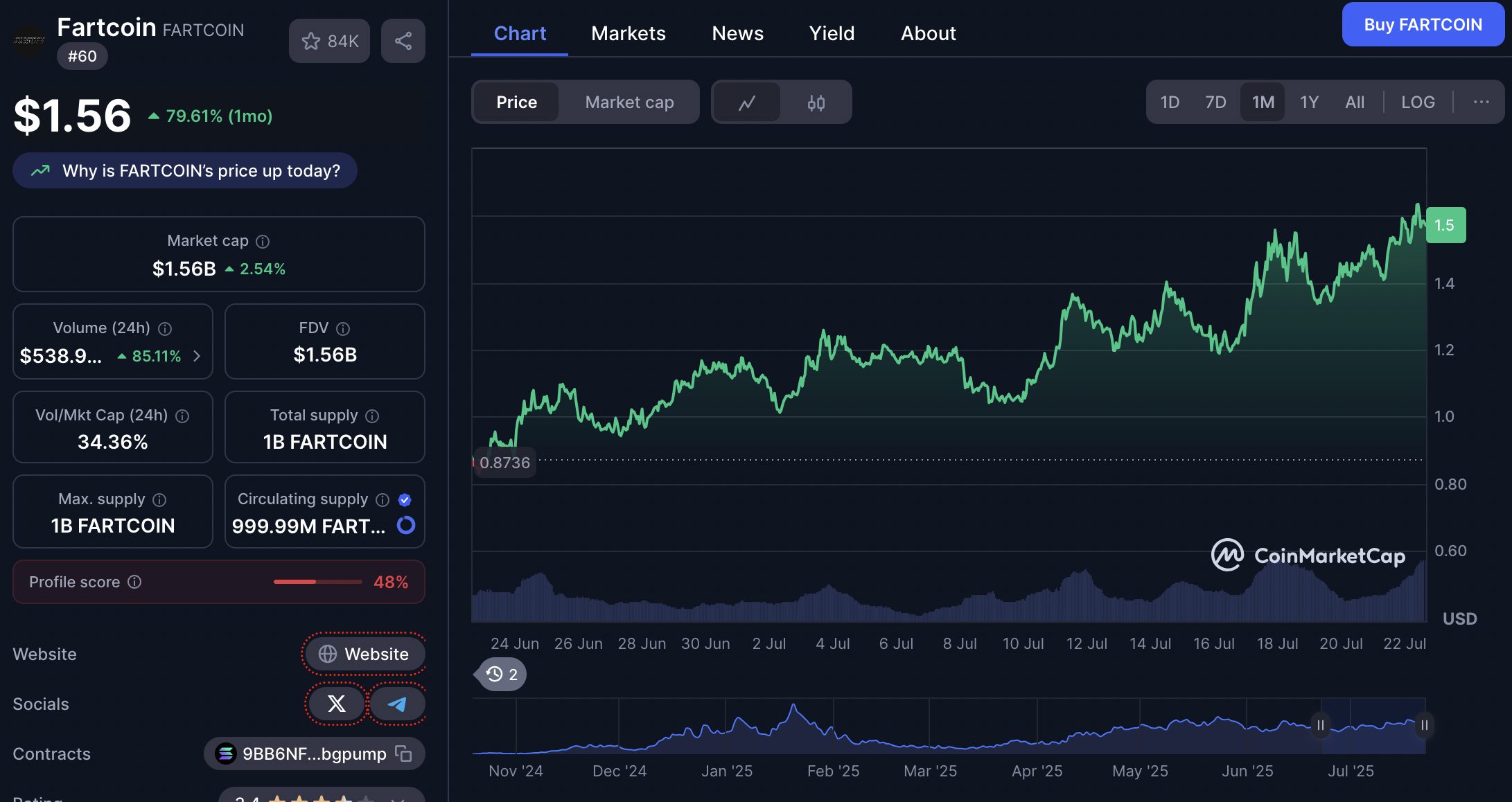Screen dimensions: 1512x802
Task: Click Circulating supply info icon
Action: tap(383, 500)
